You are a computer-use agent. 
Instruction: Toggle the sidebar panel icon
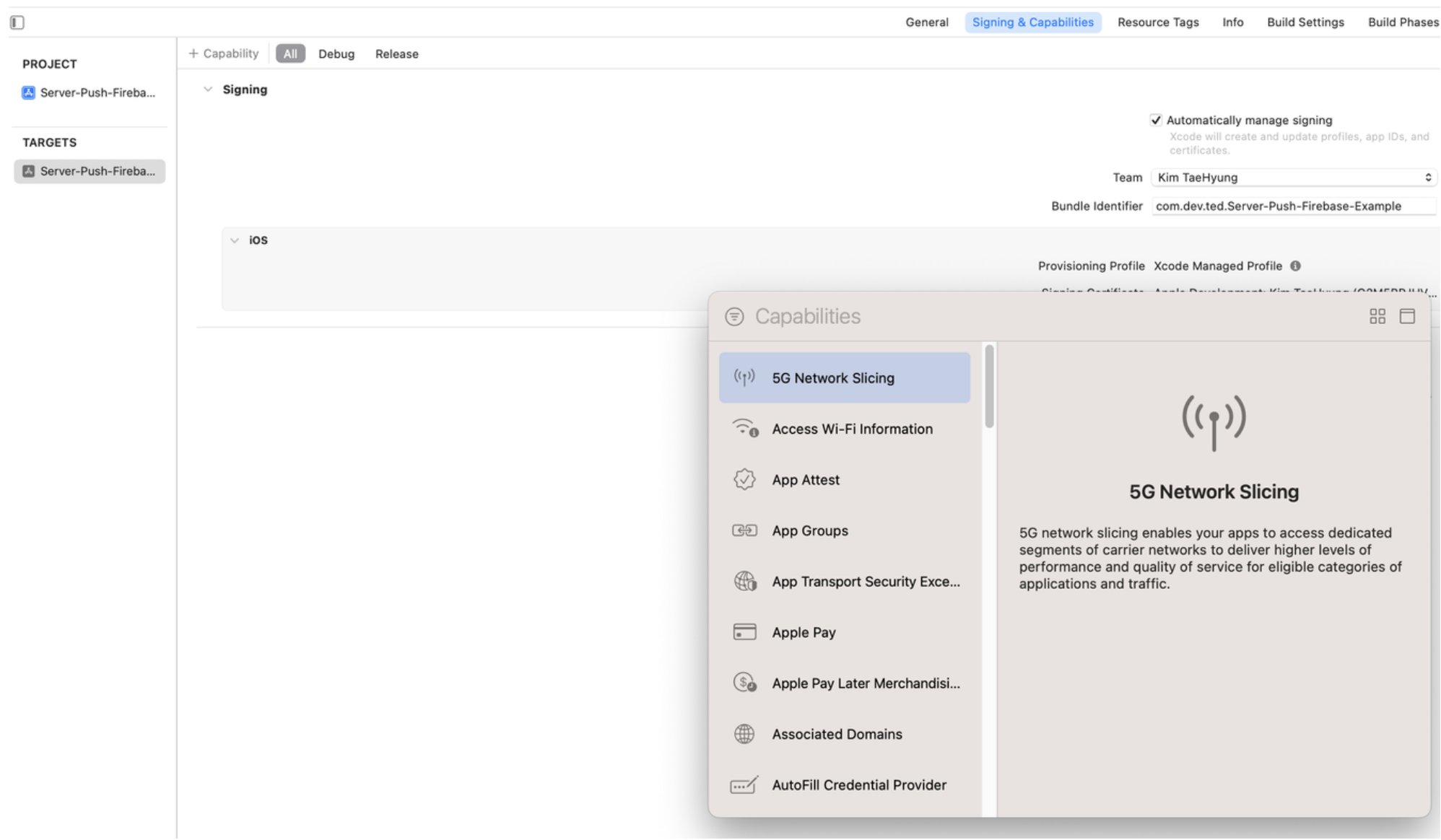(x=17, y=22)
